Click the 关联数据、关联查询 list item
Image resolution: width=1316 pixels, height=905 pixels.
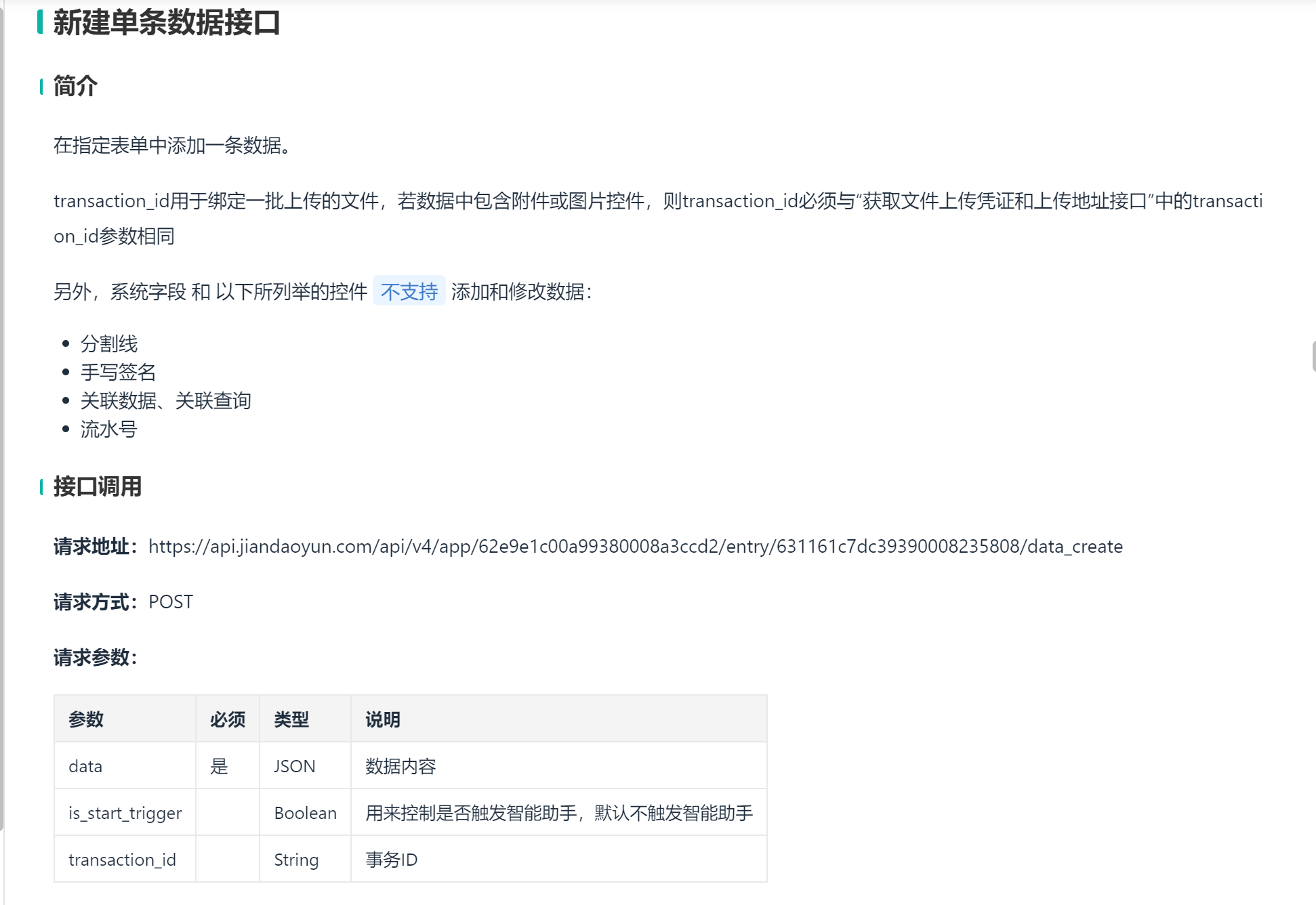coord(165,400)
